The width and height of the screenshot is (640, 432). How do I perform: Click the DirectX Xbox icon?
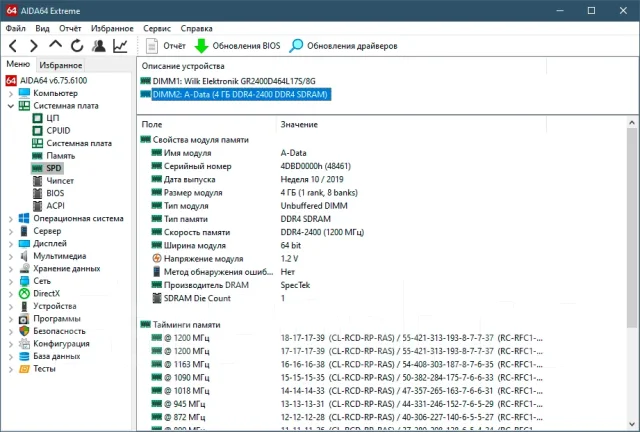(x=24, y=294)
